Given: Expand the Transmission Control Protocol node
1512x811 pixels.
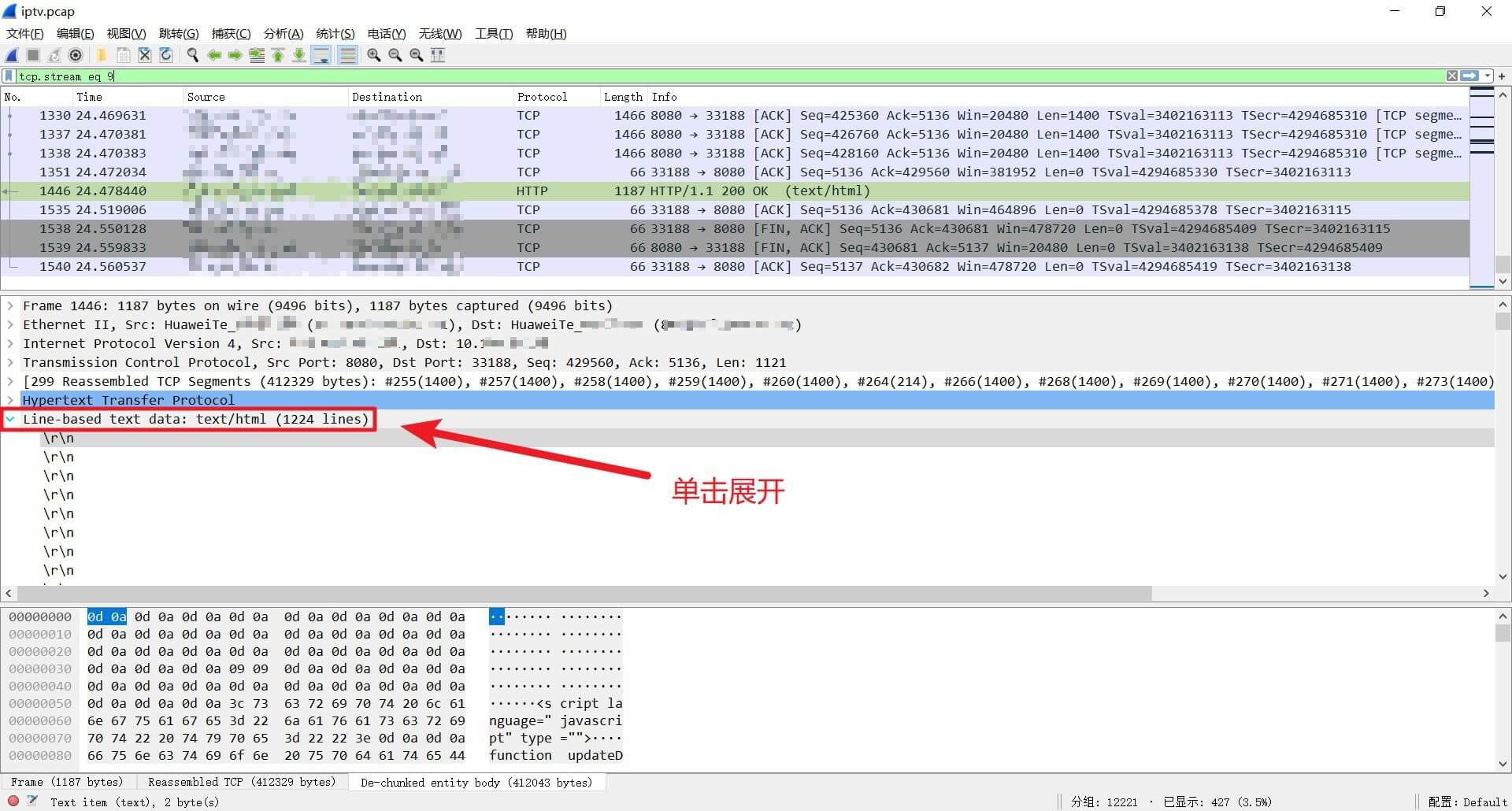Looking at the screenshot, I should pos(10,362).
